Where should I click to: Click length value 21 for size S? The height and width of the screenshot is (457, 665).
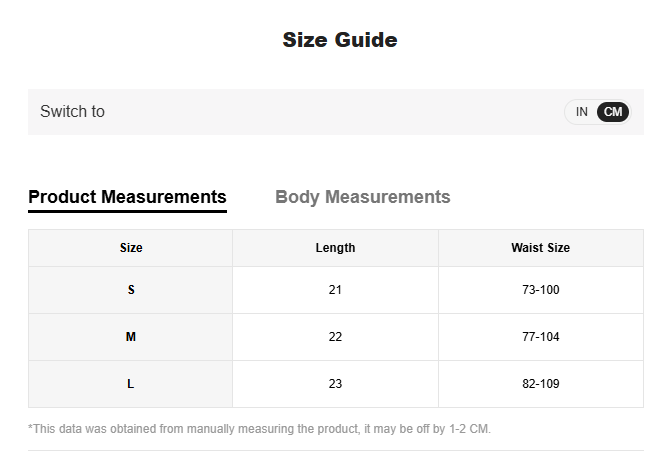click(335, 290)
